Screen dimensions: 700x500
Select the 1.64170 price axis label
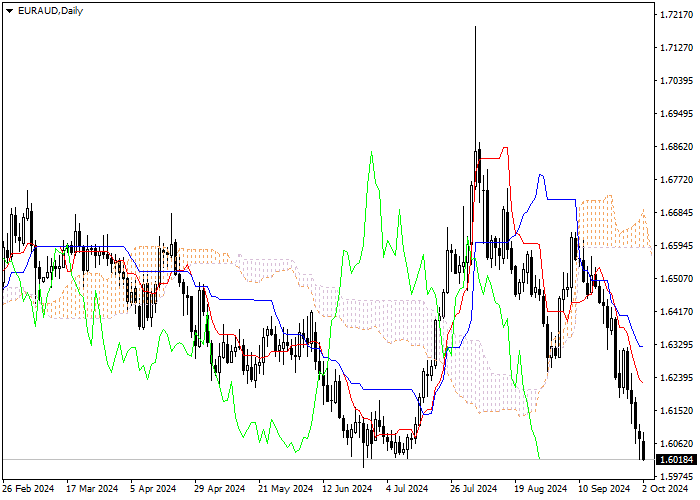pyautogui.click(x=676, y=312)
